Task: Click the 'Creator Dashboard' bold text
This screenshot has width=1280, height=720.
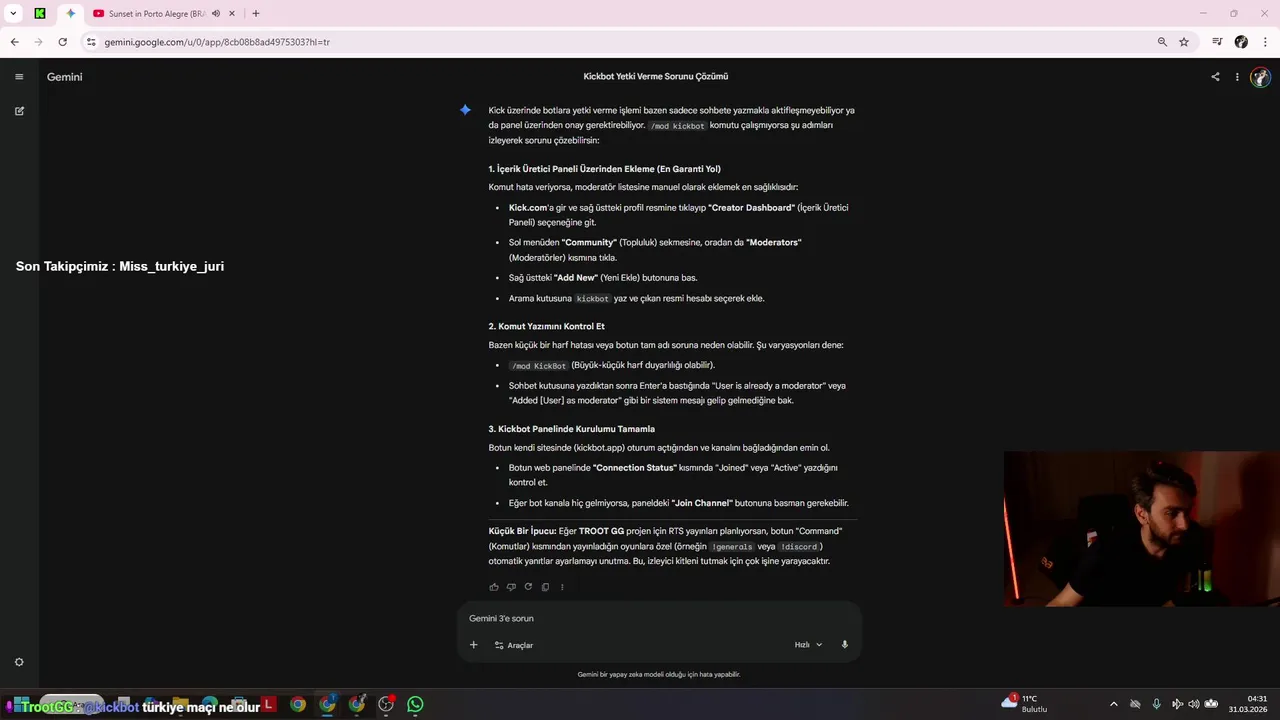Action: pos(751,207)
